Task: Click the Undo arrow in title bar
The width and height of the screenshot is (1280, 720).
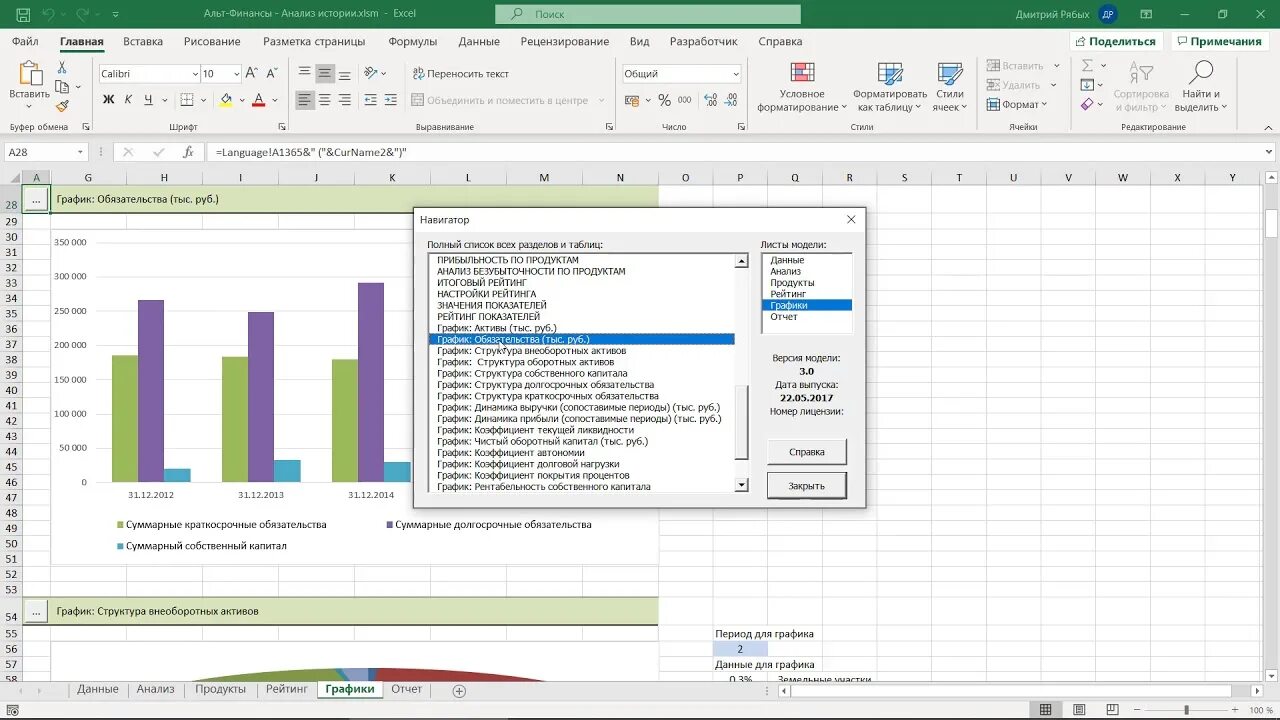Action: (49, 15)
